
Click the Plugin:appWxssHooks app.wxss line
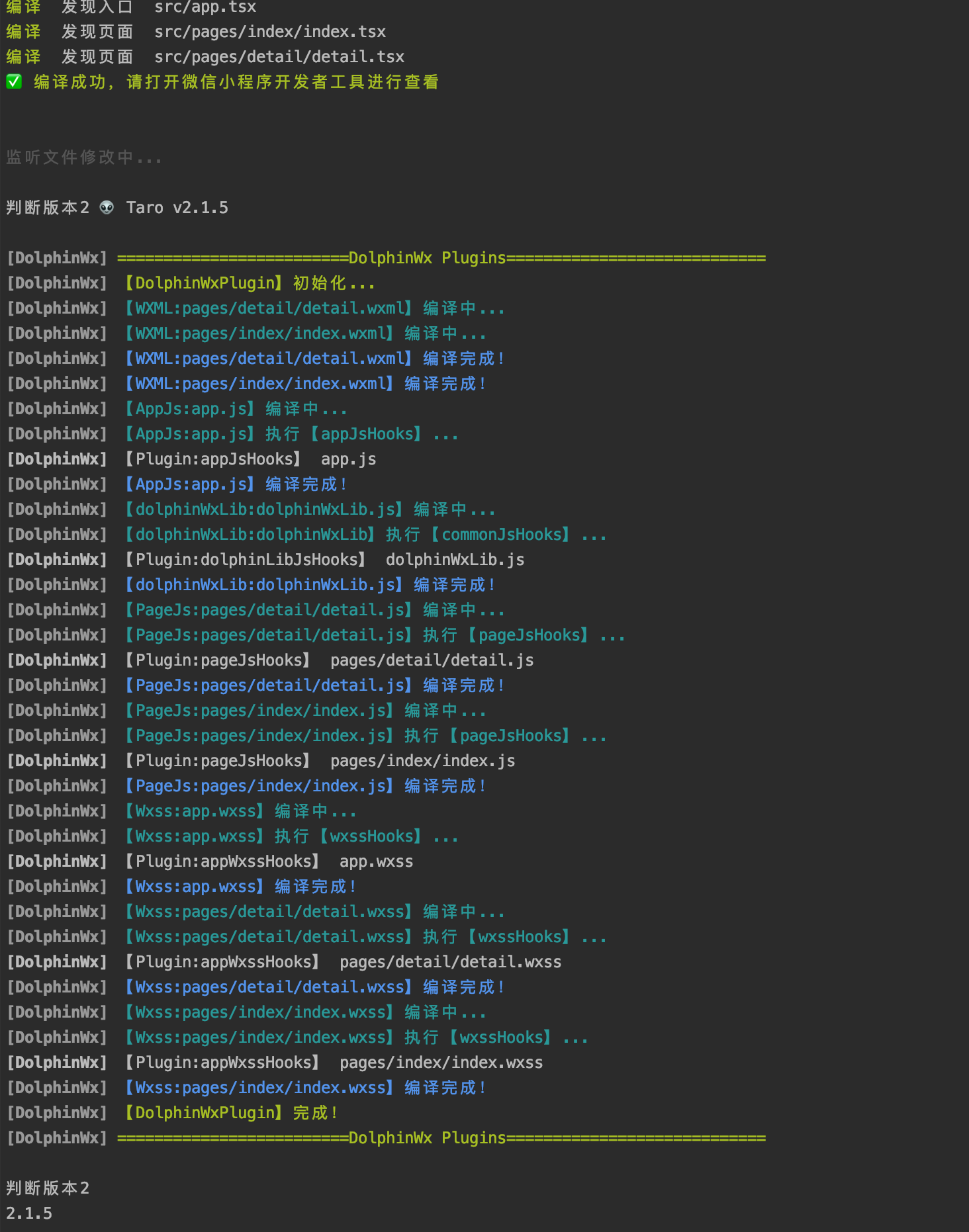coord(210,861)
